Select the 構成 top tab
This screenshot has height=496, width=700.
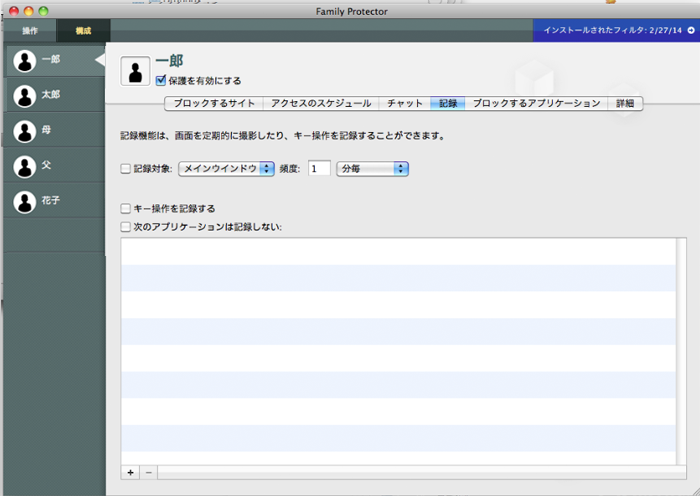(83, 30)
